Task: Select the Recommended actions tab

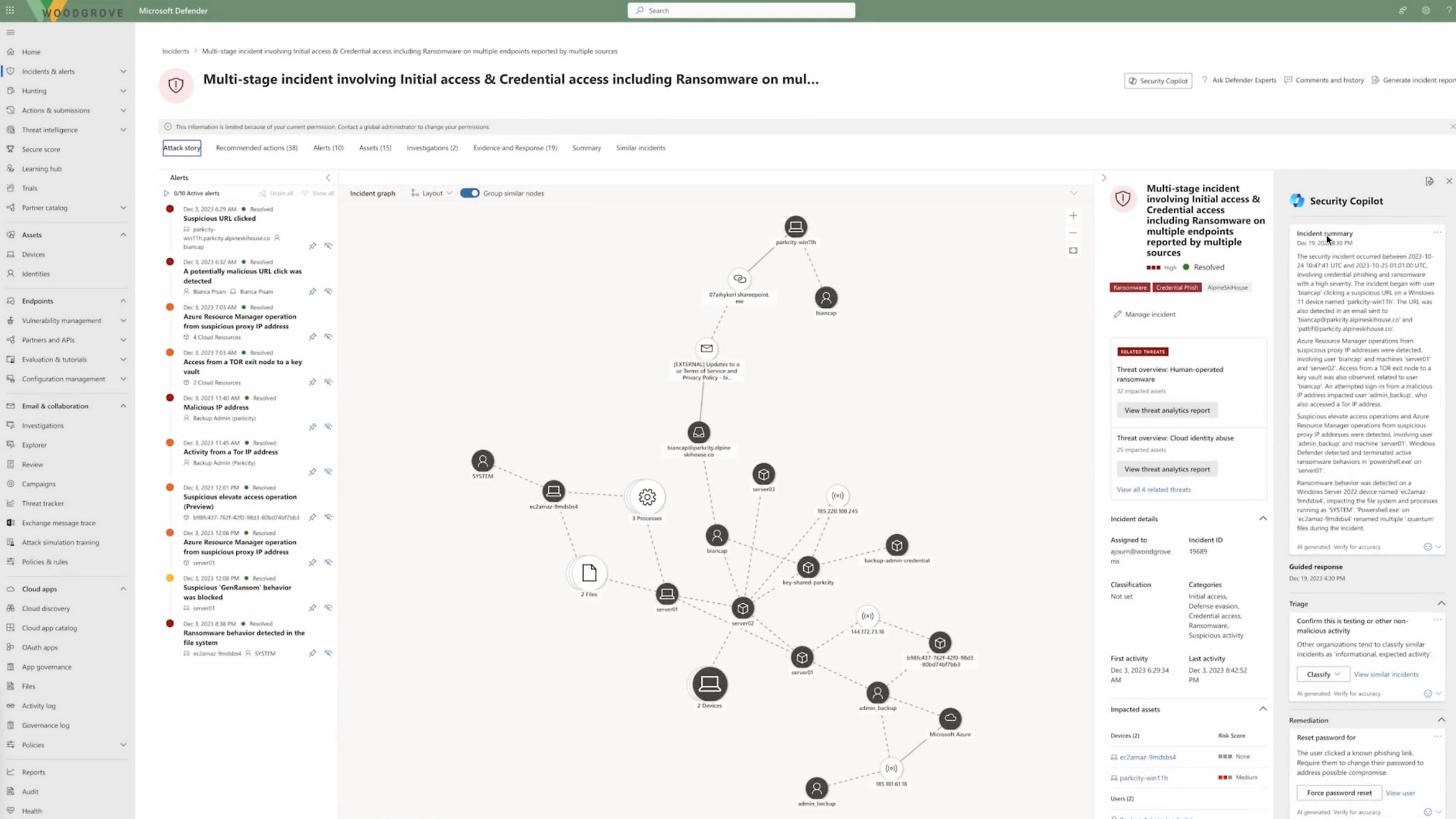Action: tap(257, 147)
